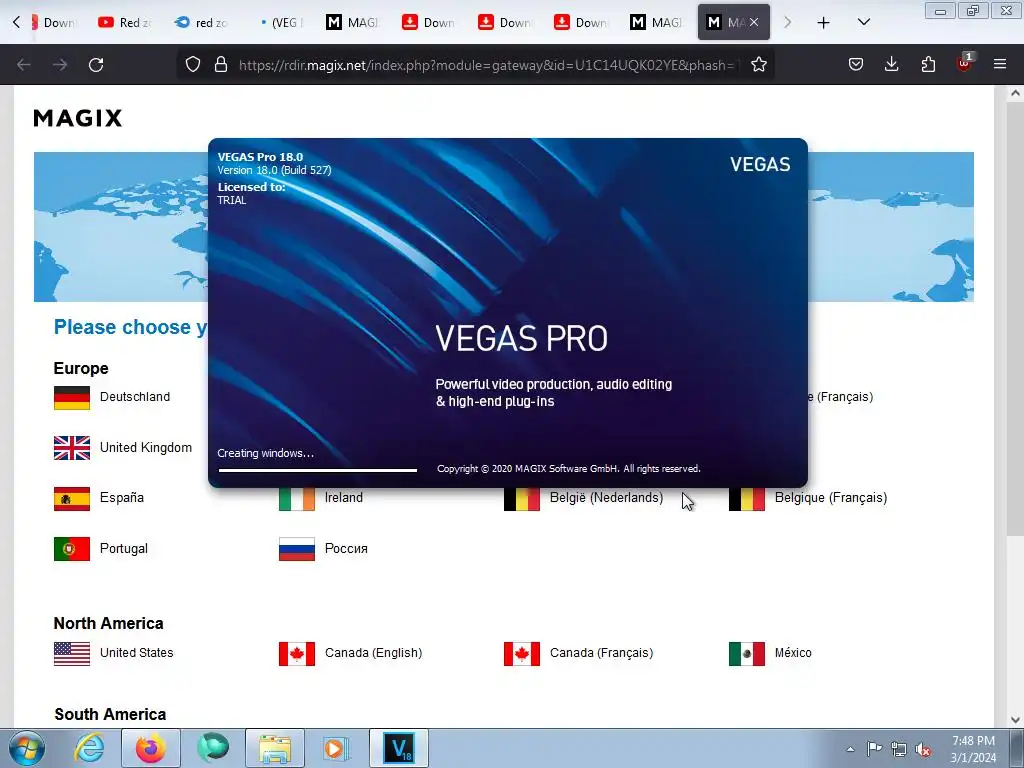Viewport: 1024px width, 768px height.
Task: Select België (Nederlands) link
Action: tap(606, 498)
